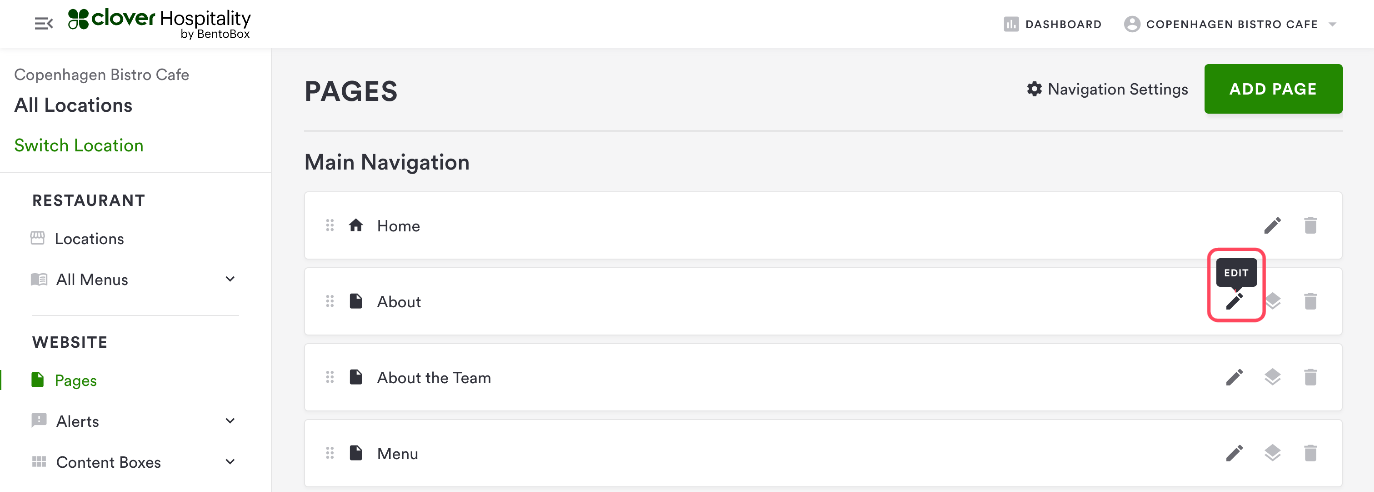Screen dimensions: 1374x492
Task: Expand the All Menus sidebar section
Action: pyautogui.click(x=230, y=279)
